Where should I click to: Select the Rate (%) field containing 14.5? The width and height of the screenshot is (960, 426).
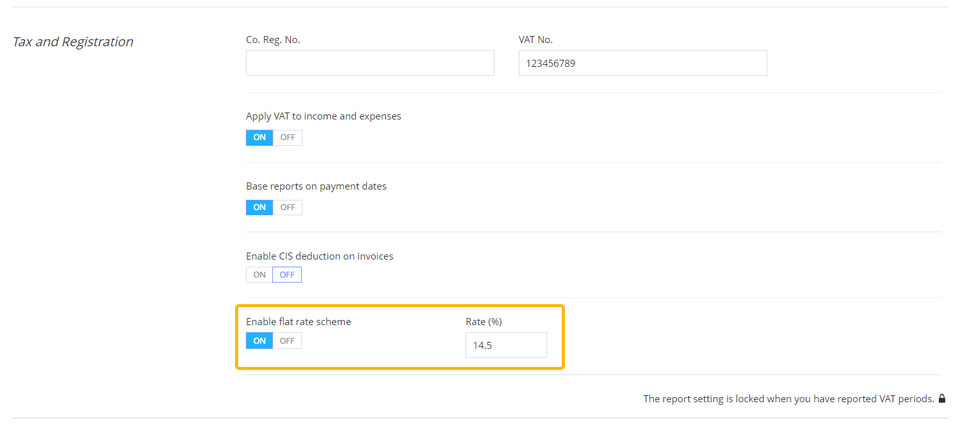pyautogui.click(x=506, y=345)
